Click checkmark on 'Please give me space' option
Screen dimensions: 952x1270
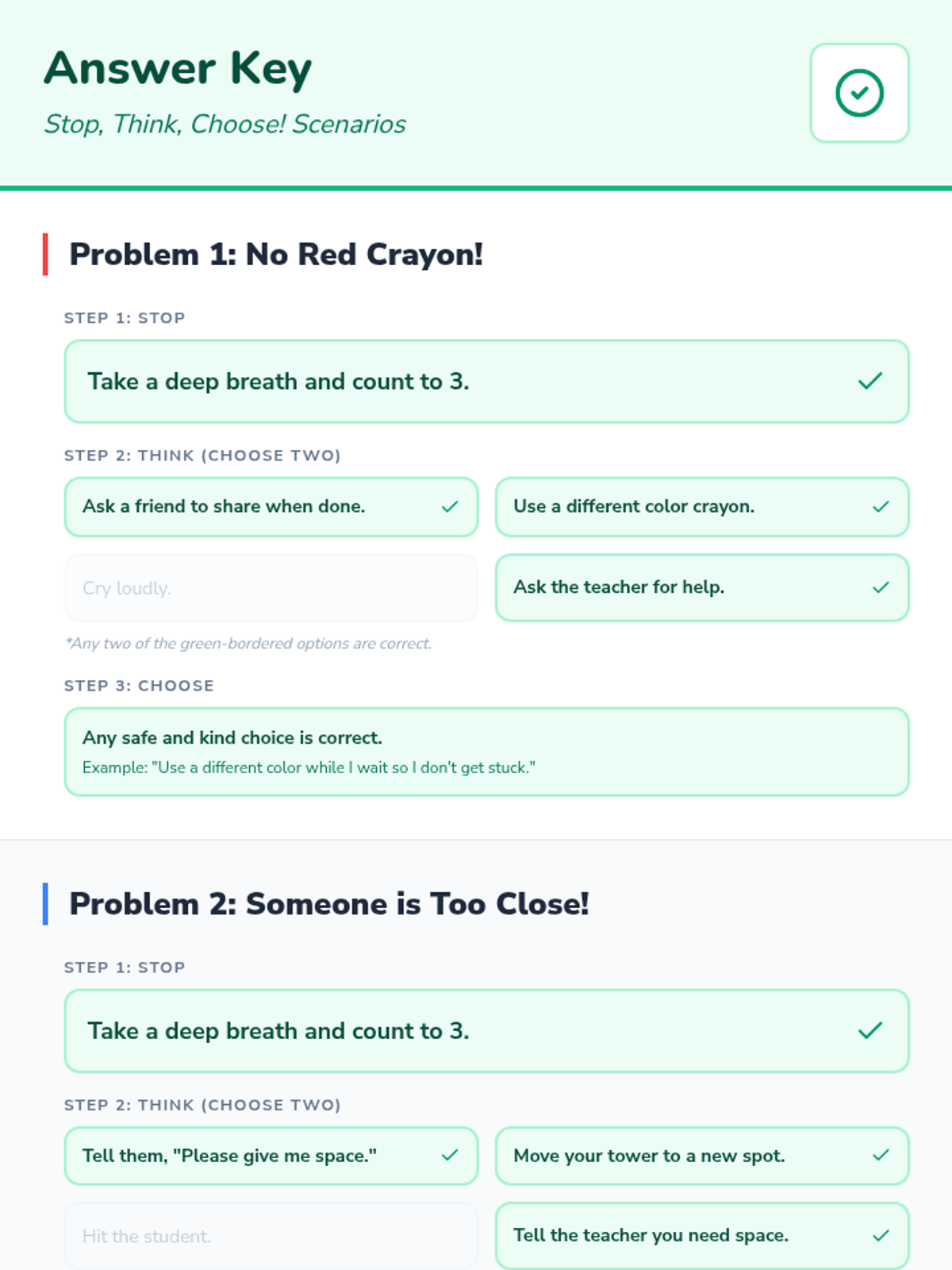[x=450, y=1155]
